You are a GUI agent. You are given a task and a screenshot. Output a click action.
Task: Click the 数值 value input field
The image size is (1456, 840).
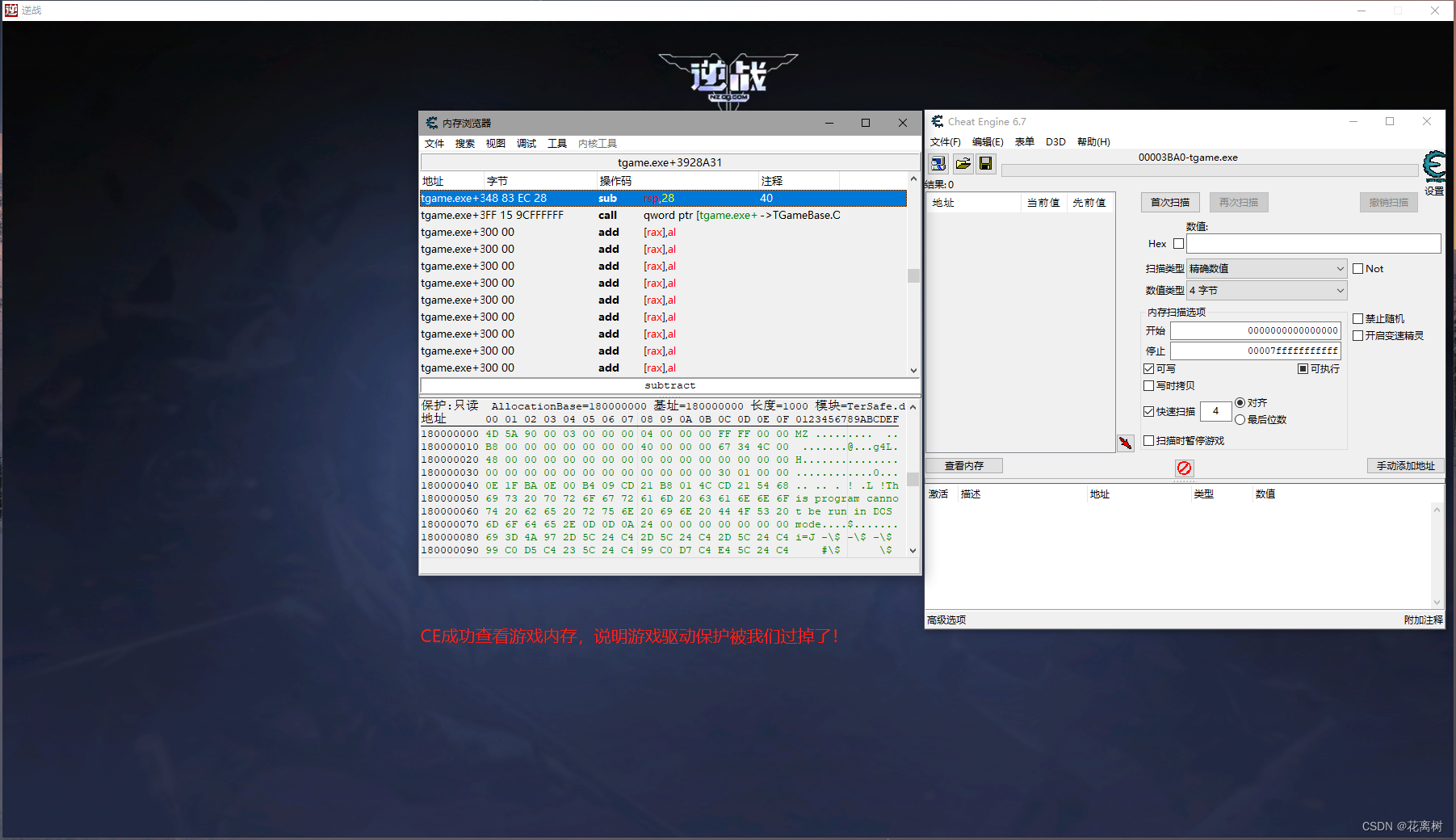(1314, 244)
